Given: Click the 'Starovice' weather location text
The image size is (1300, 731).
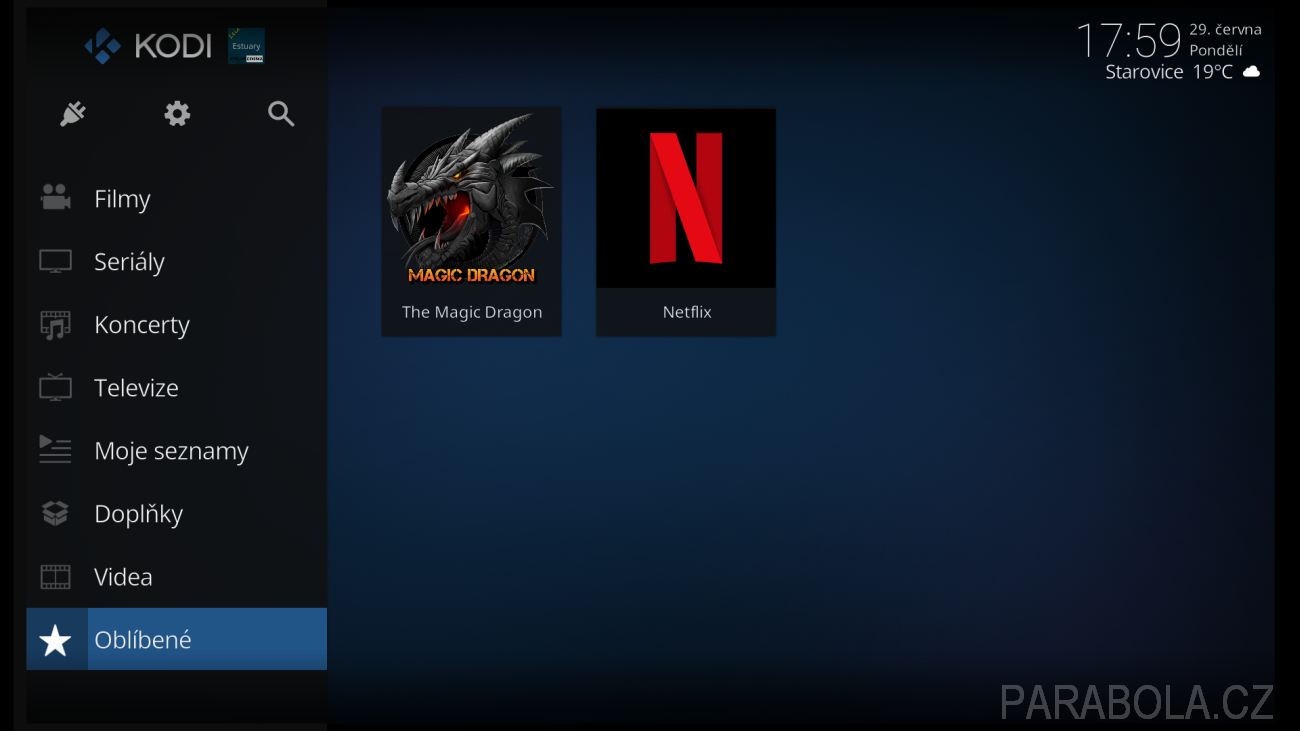Looking at the screenshot, I should pyautogui.click(x=1144, y=72).
